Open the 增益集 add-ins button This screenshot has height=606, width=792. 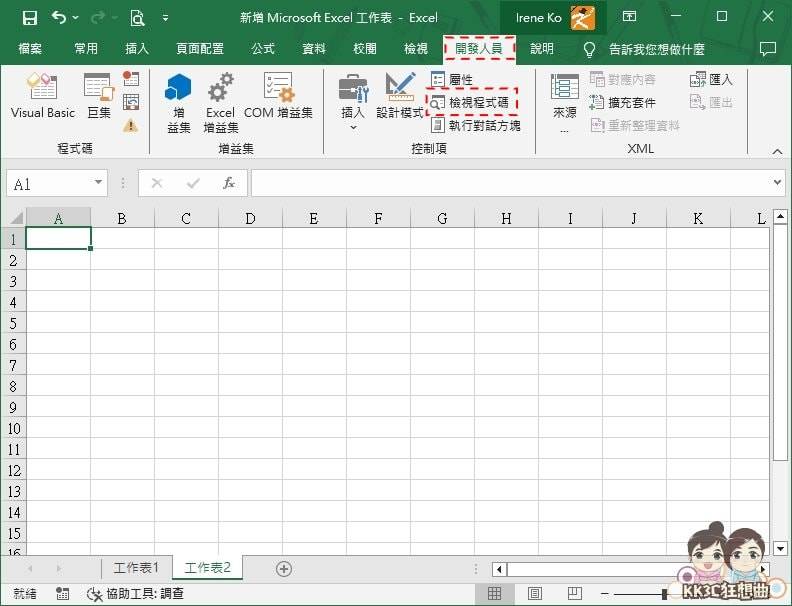(178, 103)
